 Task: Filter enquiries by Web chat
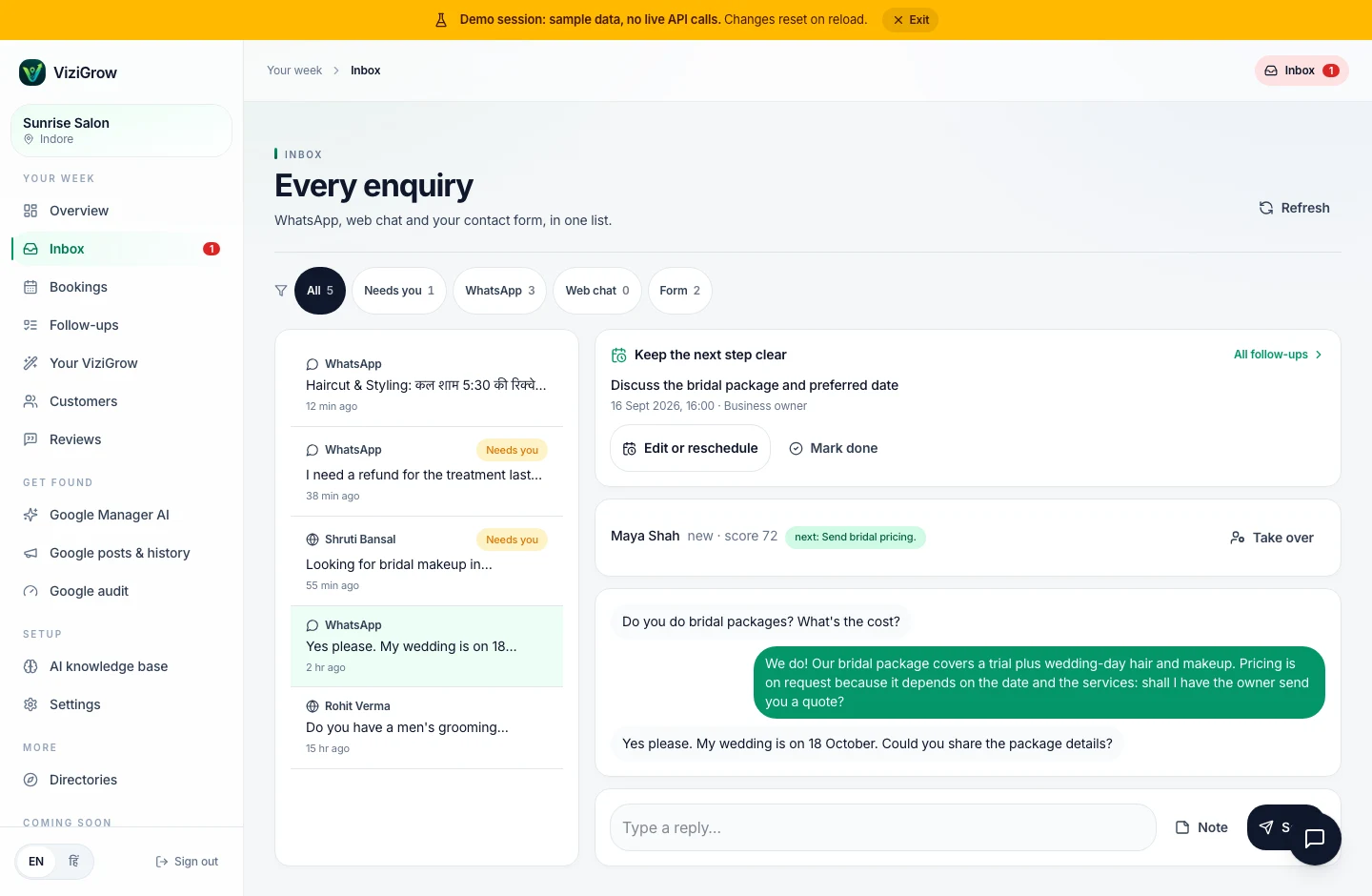(597, 291)
